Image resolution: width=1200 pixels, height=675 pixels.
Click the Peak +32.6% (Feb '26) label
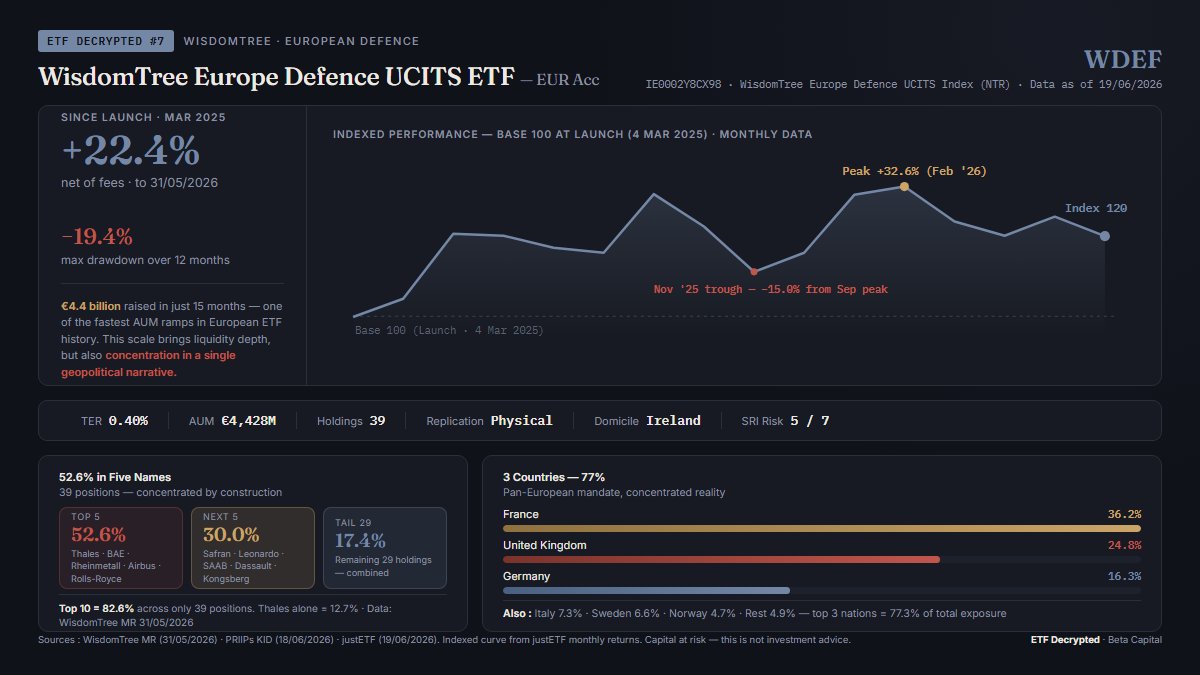tap(914, 171)
